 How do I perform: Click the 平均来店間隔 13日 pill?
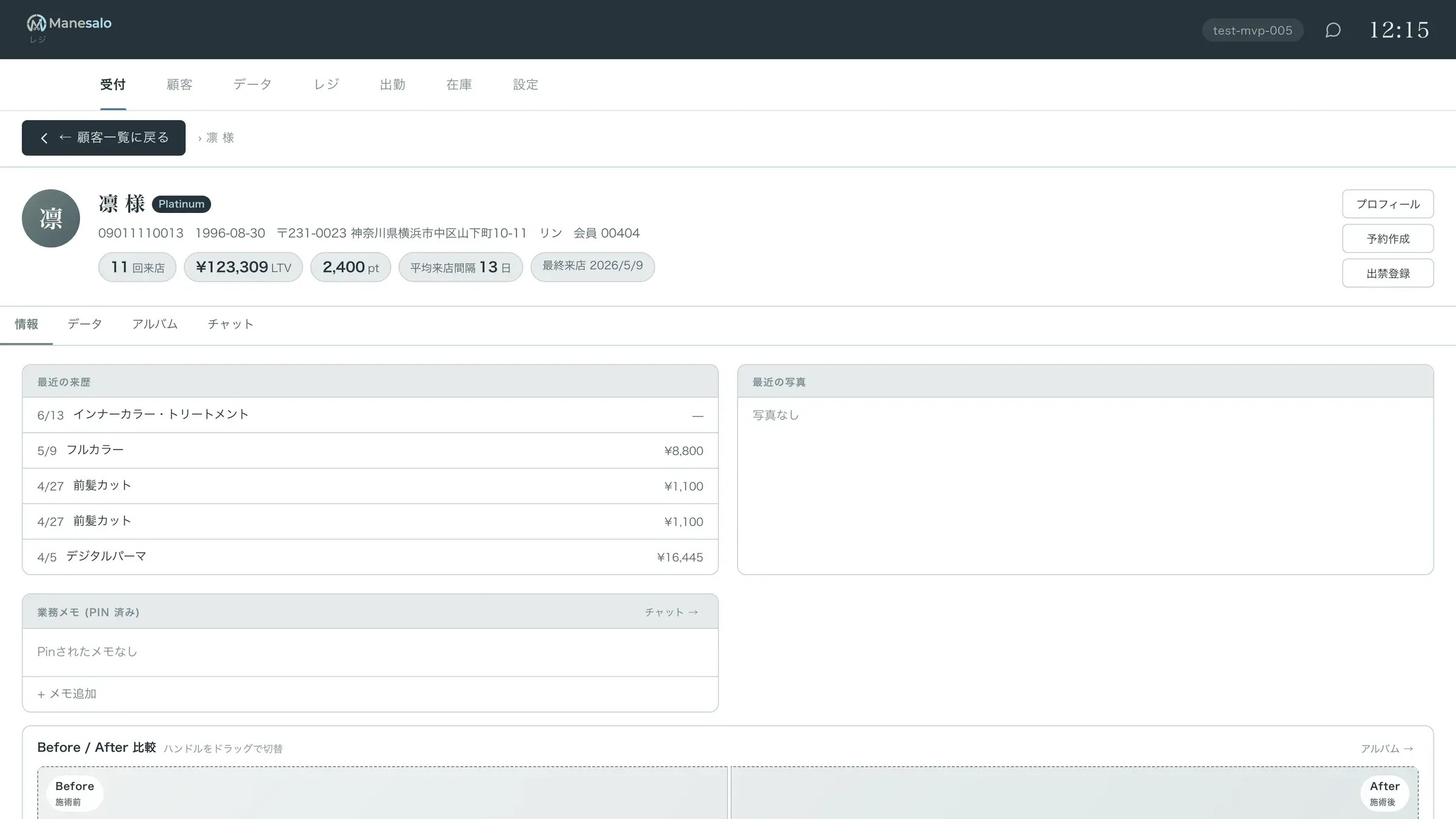(460, 267)
